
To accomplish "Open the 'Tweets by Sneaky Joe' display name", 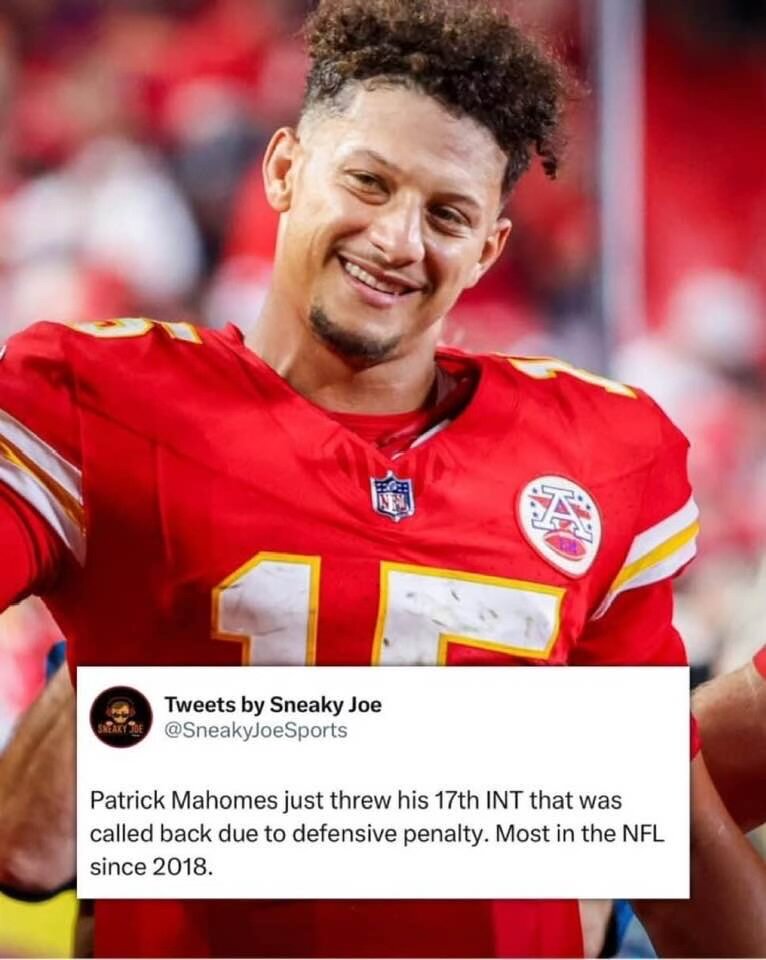I will coord(272,705).
